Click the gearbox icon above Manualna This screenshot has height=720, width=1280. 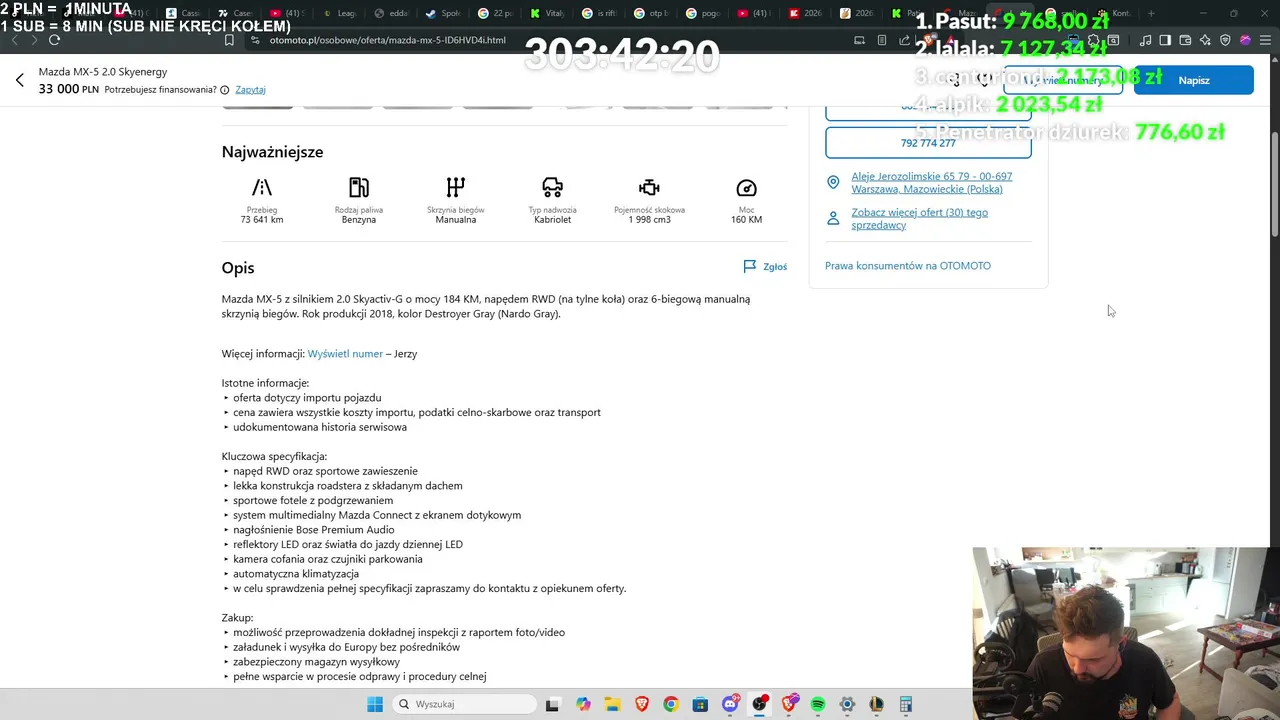click(456, 187)
